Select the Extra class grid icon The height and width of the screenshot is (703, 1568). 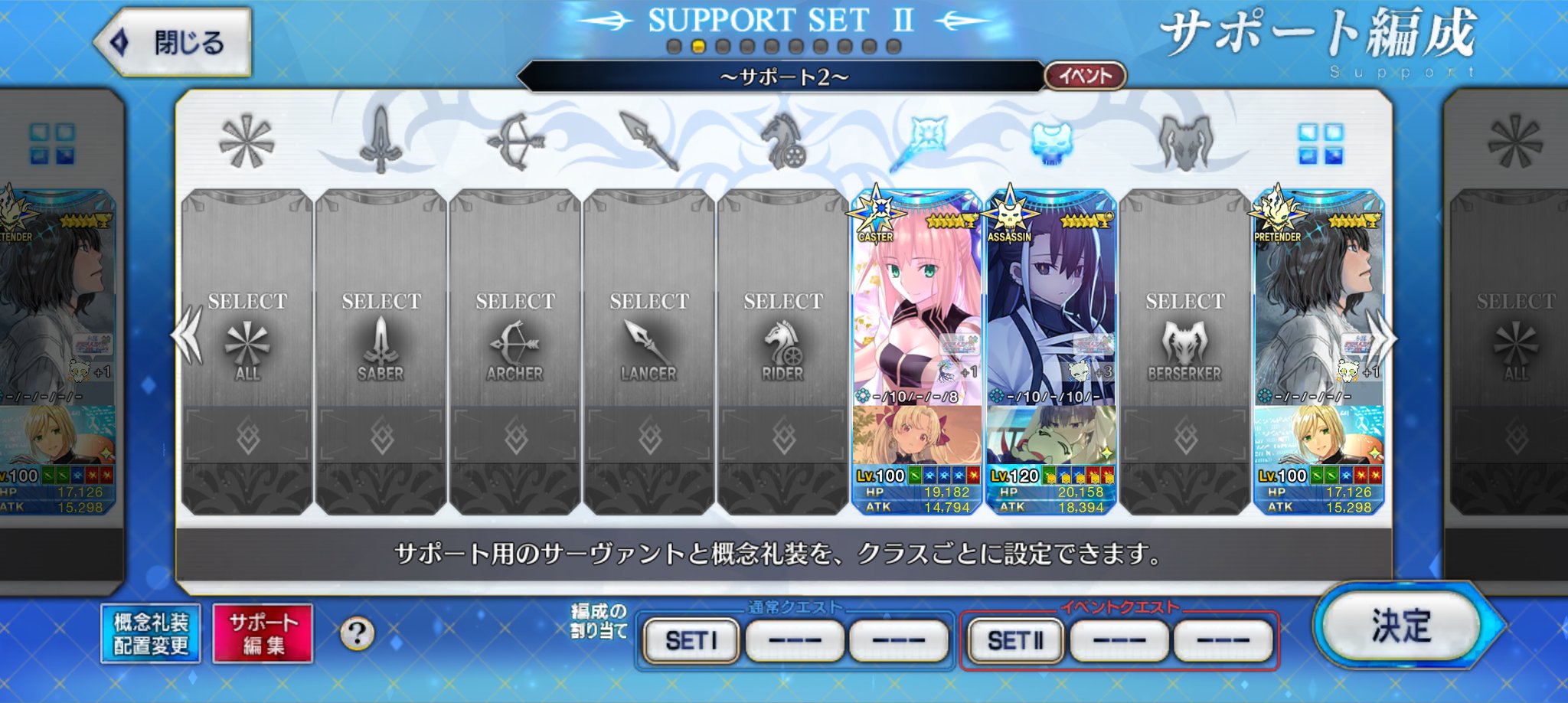1320,143
